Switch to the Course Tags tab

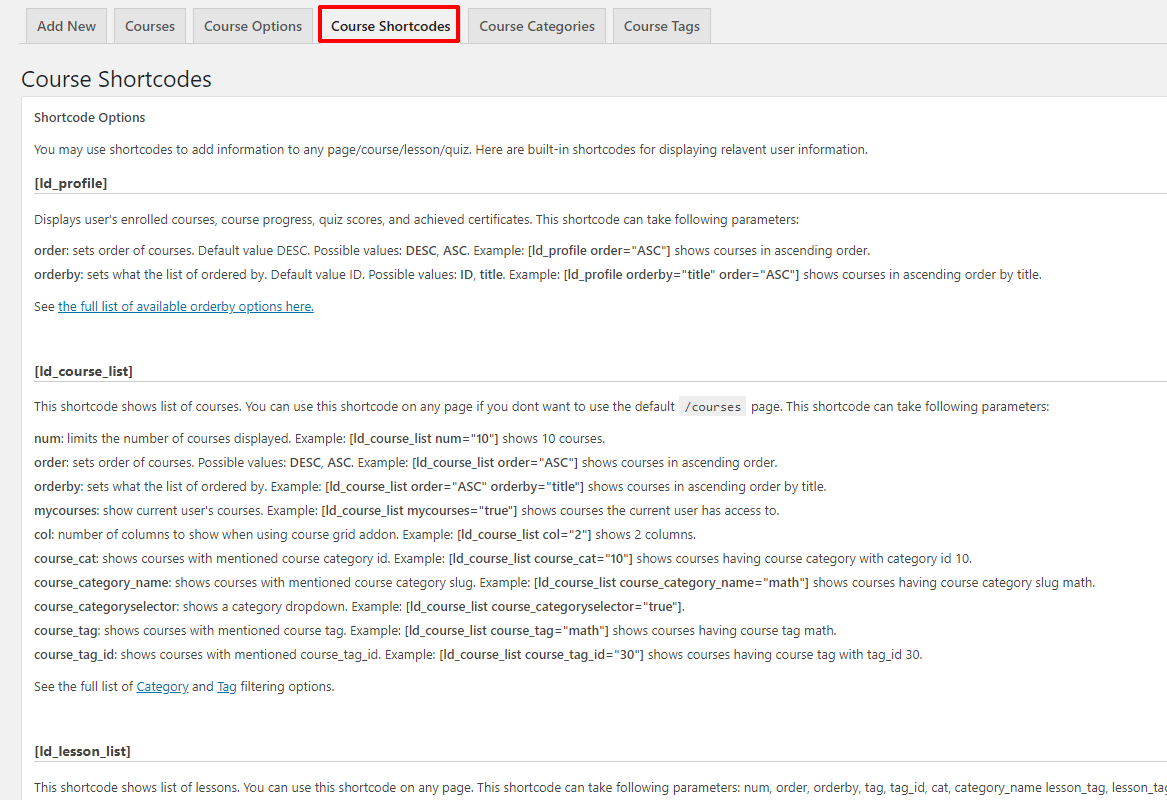(x=662, y=26)
